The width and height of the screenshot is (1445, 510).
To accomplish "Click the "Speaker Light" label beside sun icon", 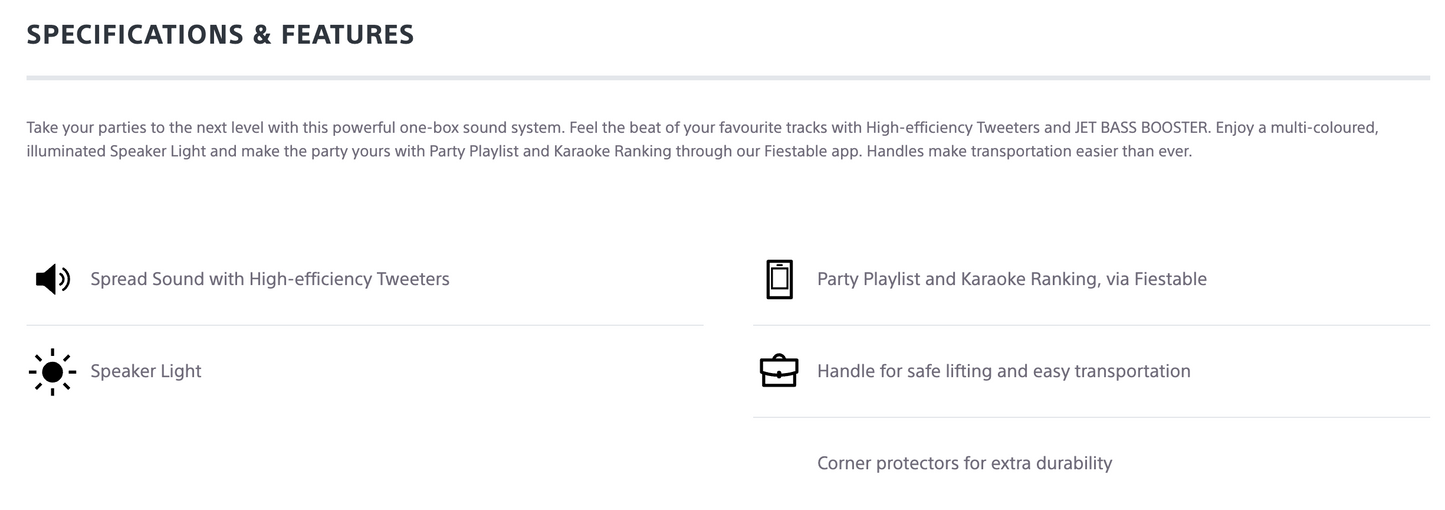I will point(146,371).
